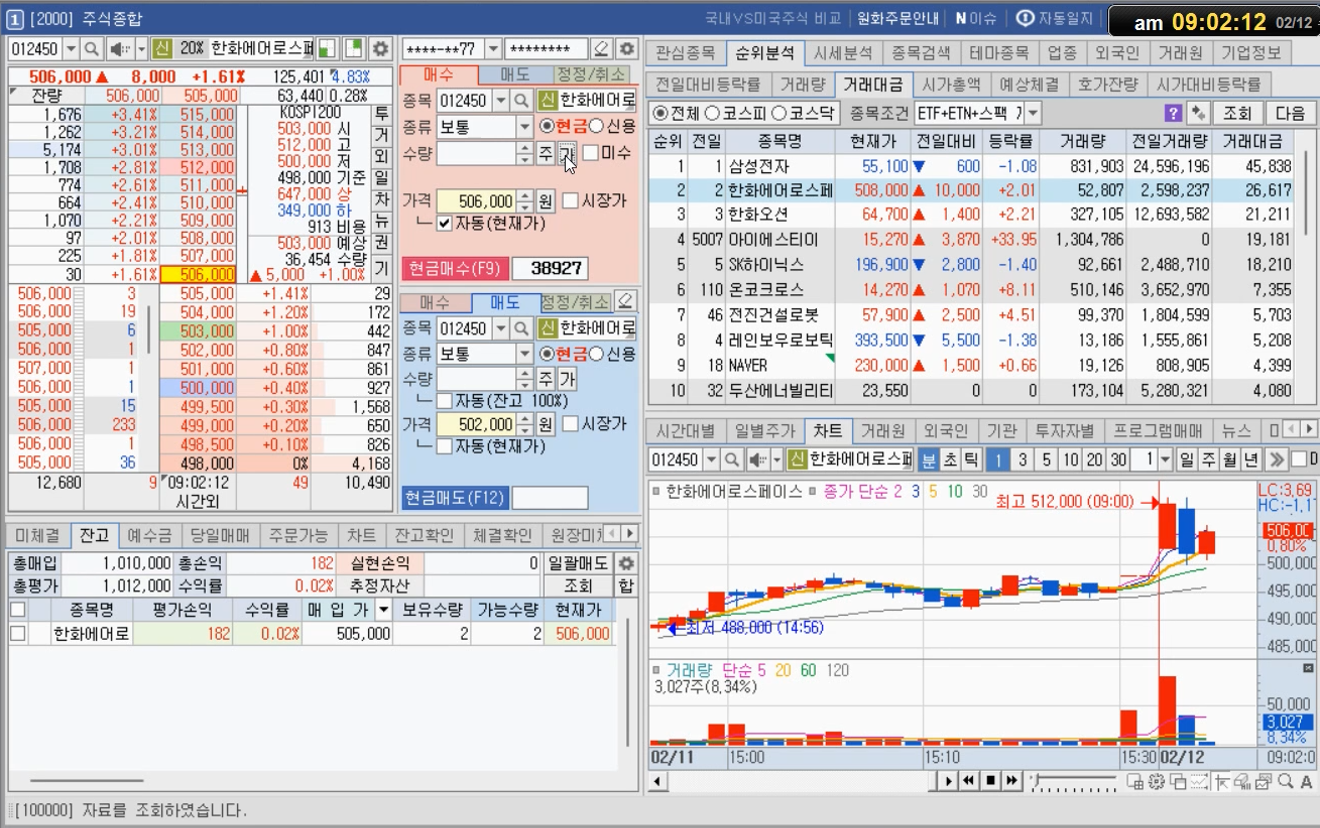
Task: Open the 시세분석 top tab
Action: 843,52
